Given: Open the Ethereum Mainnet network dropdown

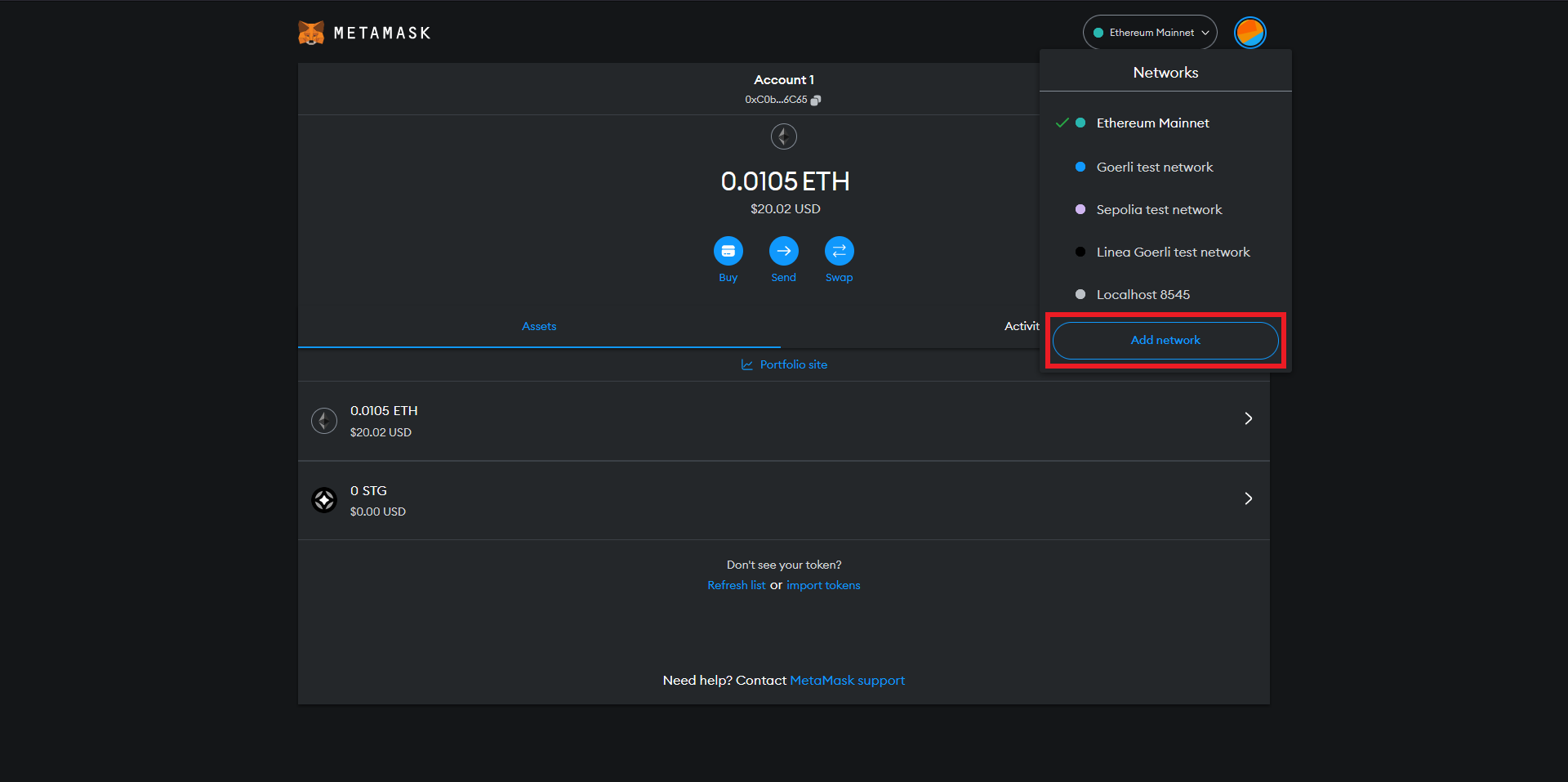Looking at the screenshot, I should tap(1150, 33).
